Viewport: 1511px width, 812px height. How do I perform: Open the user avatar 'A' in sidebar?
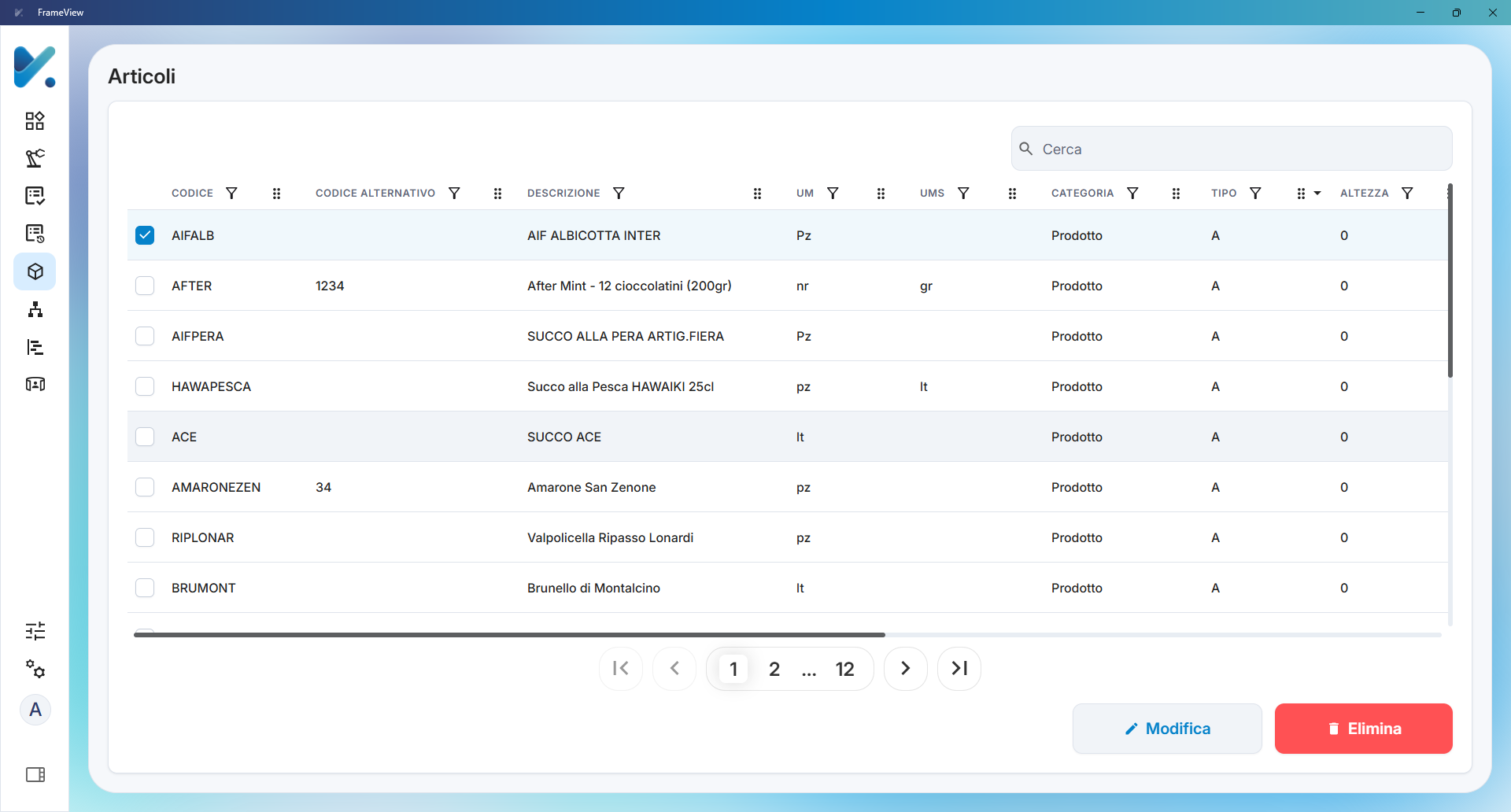pos(35,710)
